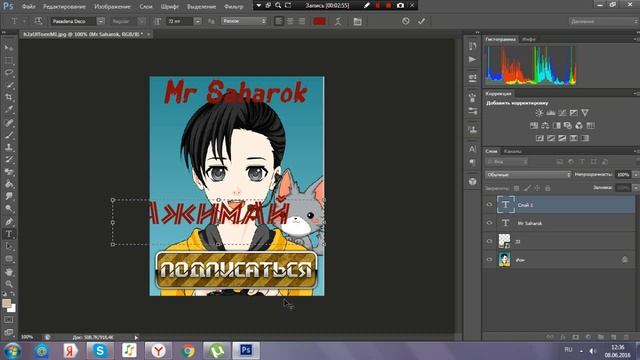
Task: Select the Rectangular Marquee tool
Action: coord(9,61)
